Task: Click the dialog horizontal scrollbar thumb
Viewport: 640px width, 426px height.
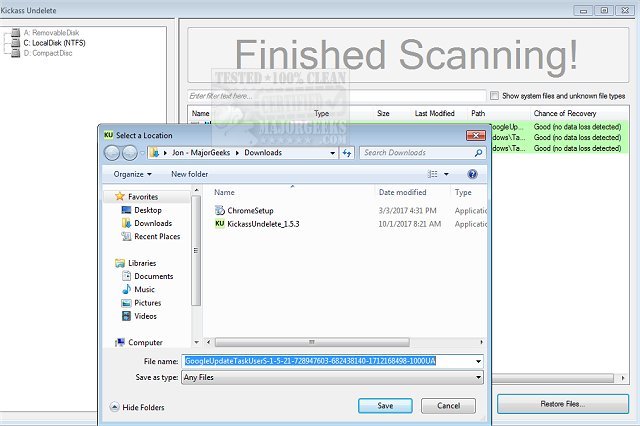Action: (x=312, y=342)
